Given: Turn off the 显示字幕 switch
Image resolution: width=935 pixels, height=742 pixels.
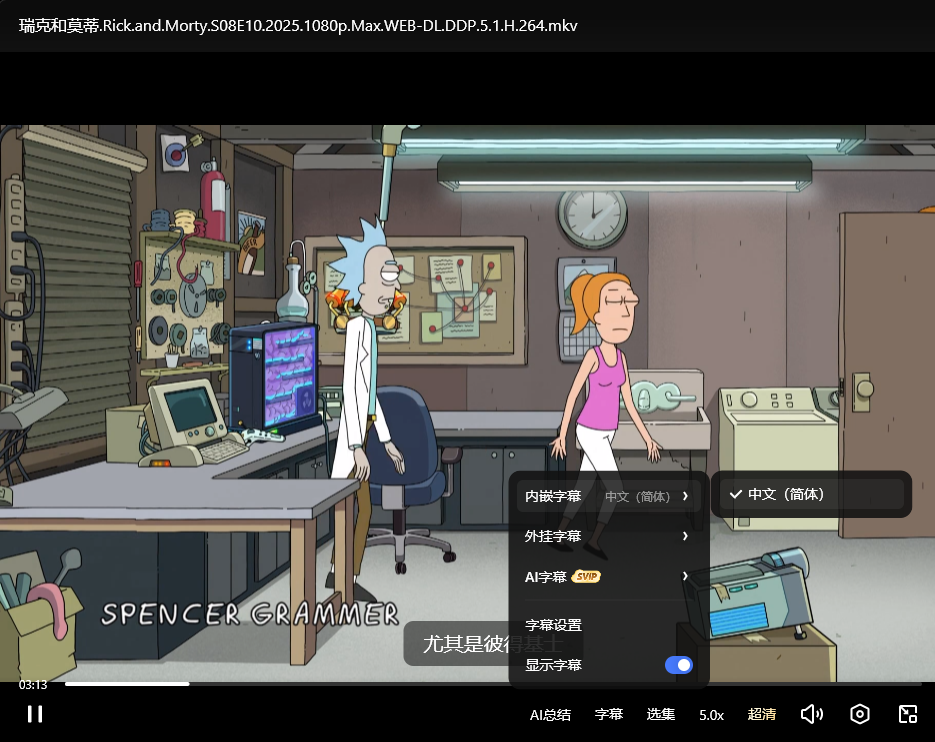Looking at the screenshot, I should (679, 664).
